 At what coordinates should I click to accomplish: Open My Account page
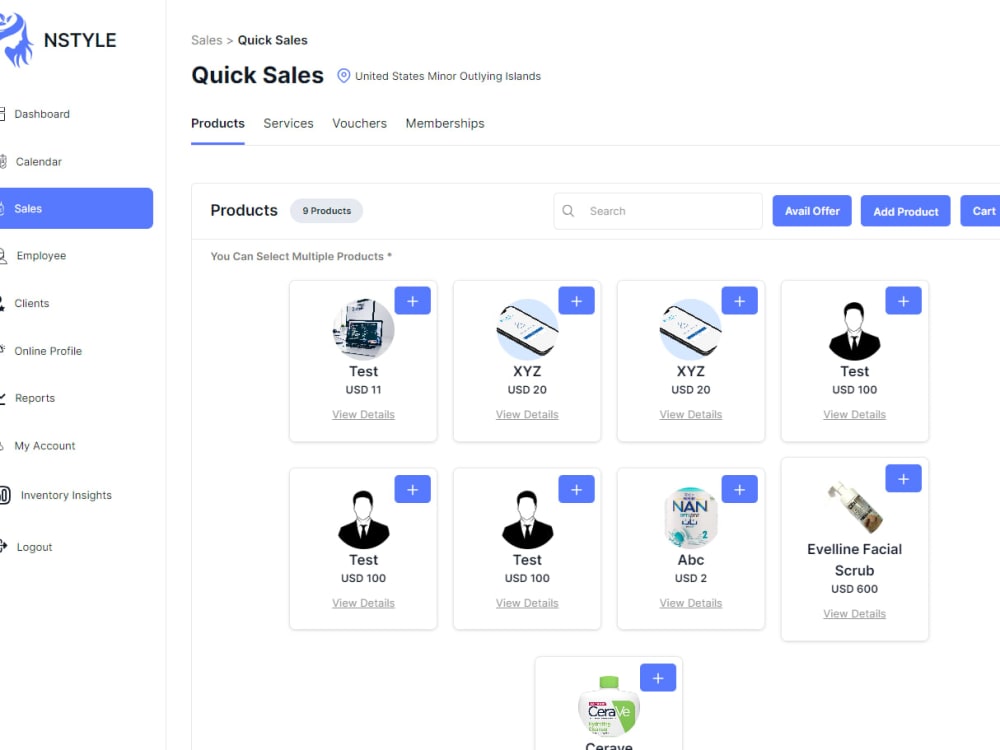point(45,446)
